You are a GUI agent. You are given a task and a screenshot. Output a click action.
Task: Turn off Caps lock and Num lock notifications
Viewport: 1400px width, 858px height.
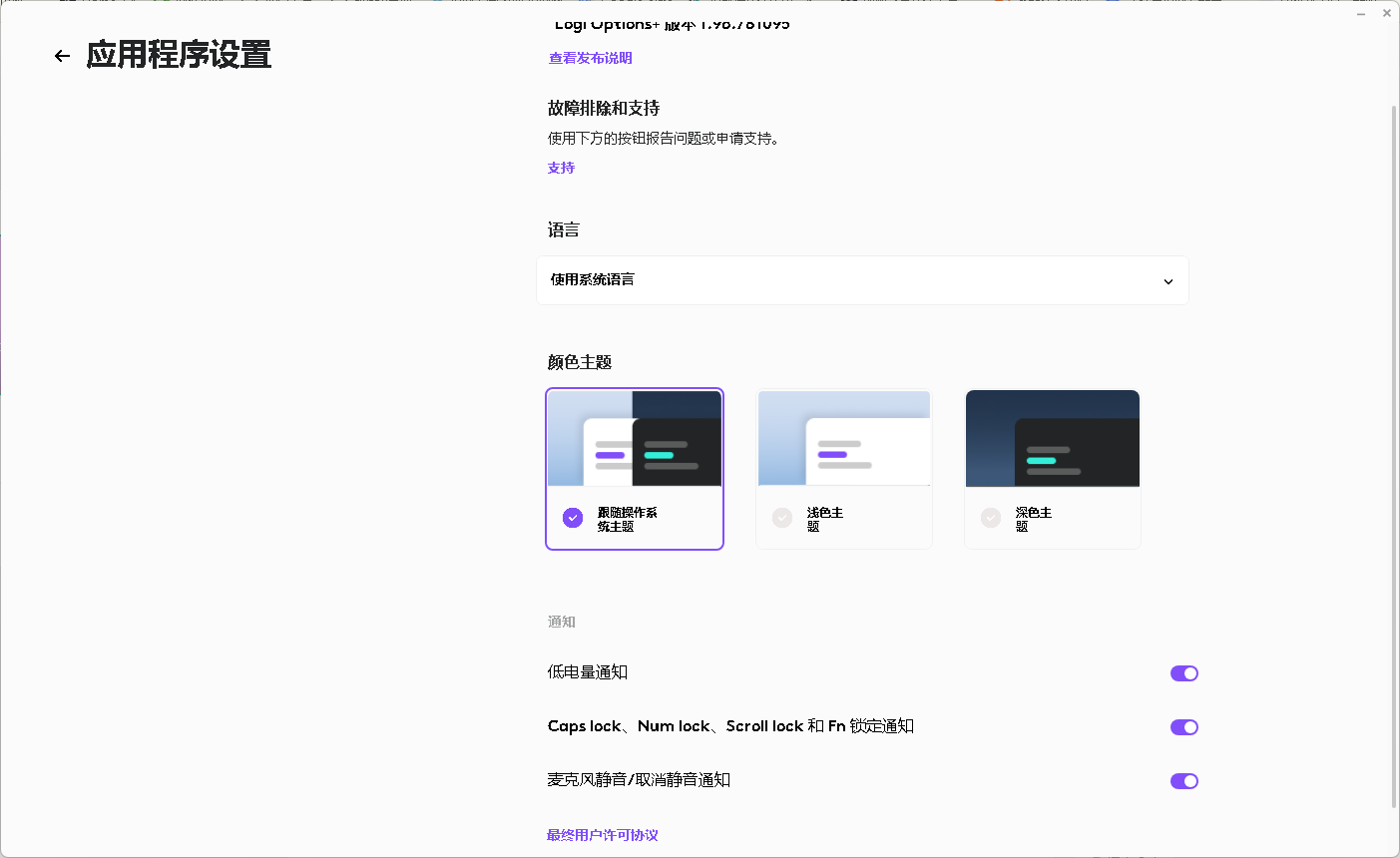point(1183,727)
